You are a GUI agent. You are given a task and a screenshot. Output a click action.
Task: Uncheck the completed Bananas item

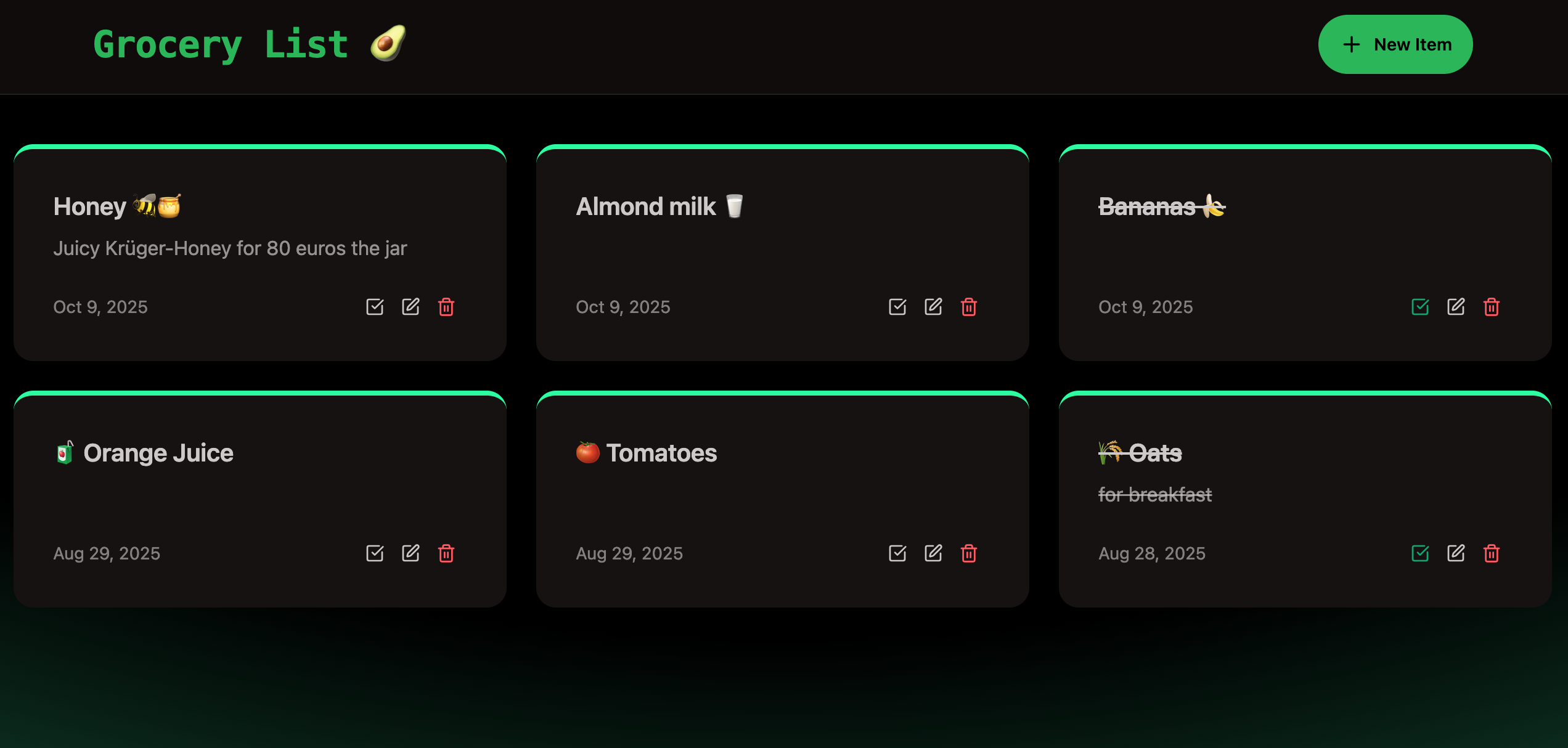point(1420,307)
